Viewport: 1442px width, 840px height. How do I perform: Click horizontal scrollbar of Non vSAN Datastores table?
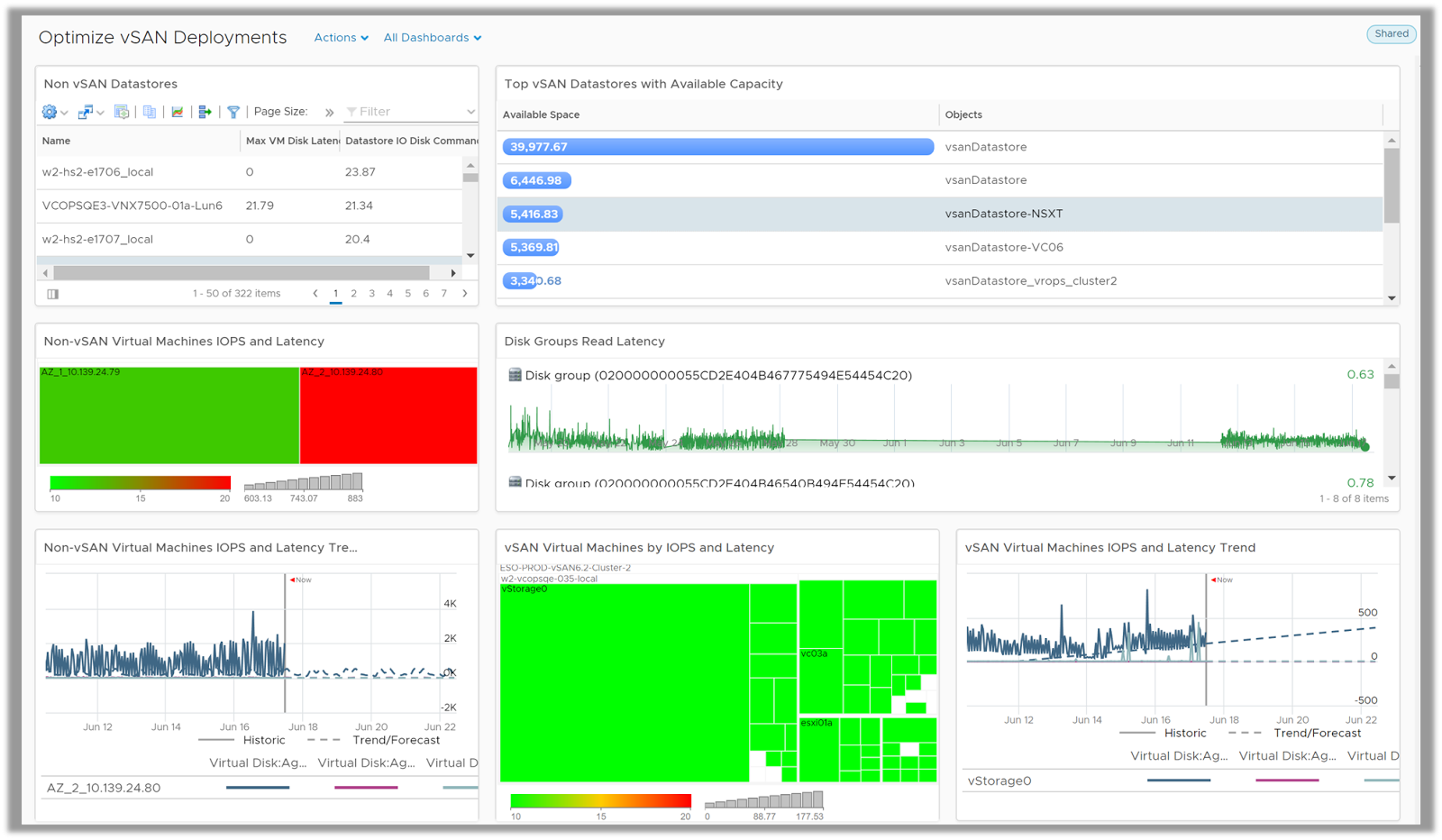tap(242, 272)
